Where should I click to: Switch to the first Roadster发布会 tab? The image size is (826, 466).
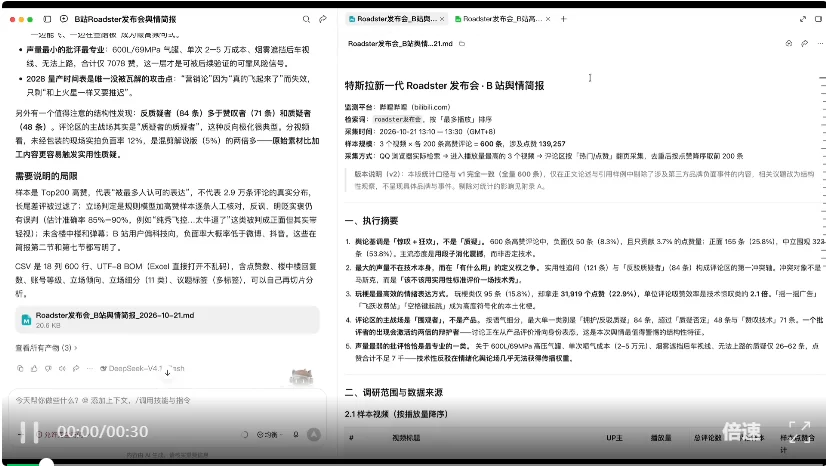click(396, 19)
